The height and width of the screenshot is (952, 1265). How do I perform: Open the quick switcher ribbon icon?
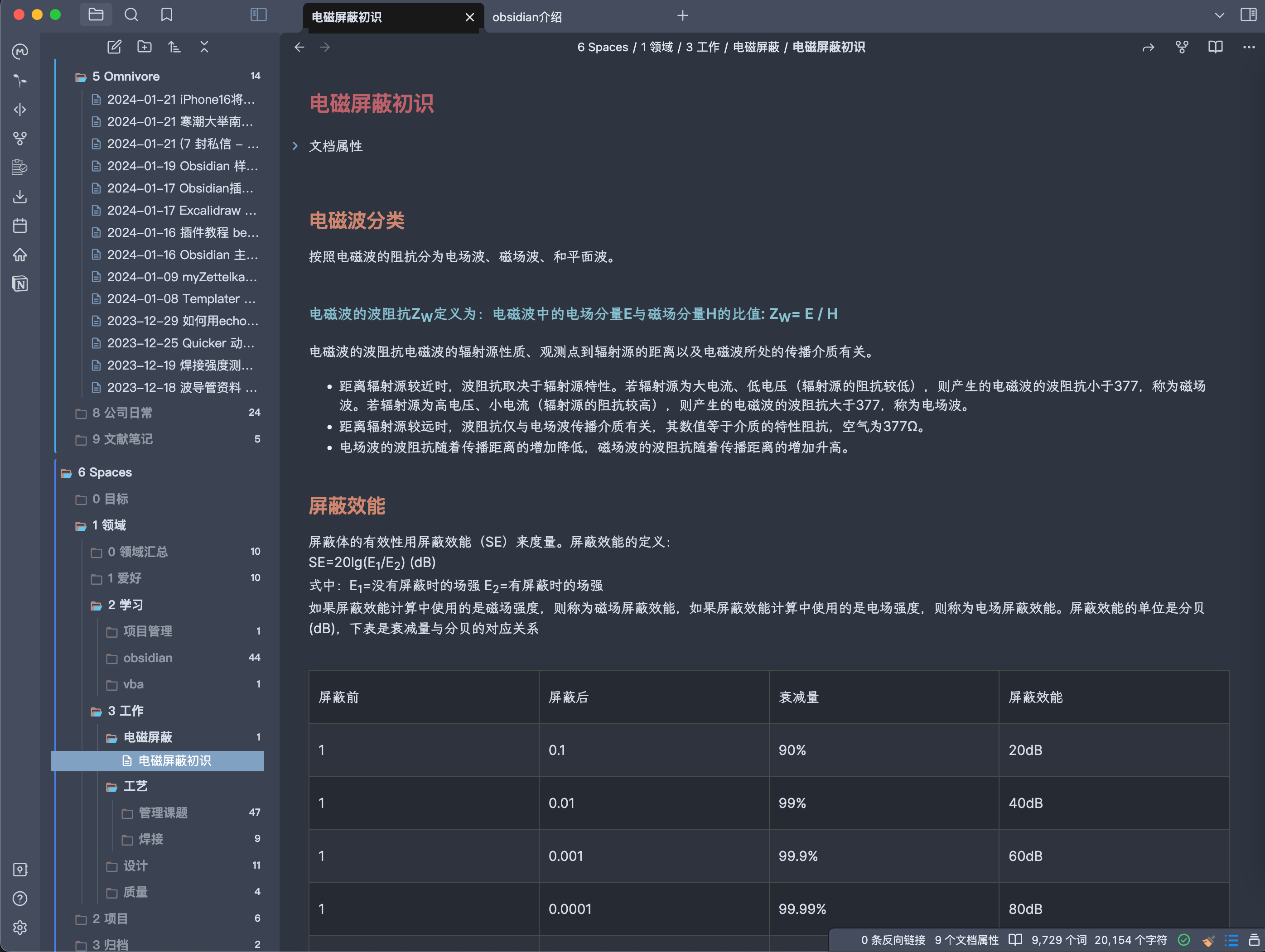[20, 81]
